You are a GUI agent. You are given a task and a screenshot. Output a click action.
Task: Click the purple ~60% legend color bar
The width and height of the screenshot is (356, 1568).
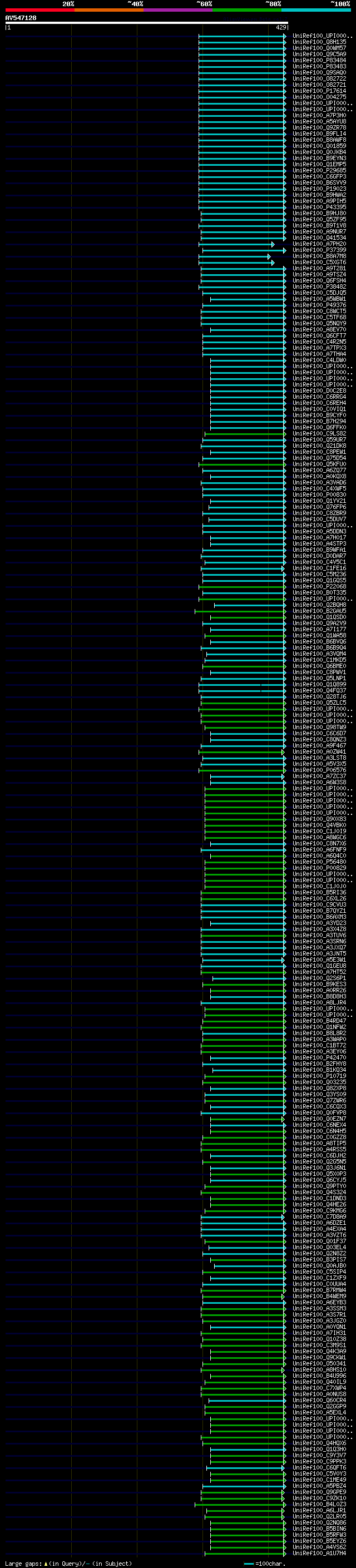click(179, 11)
